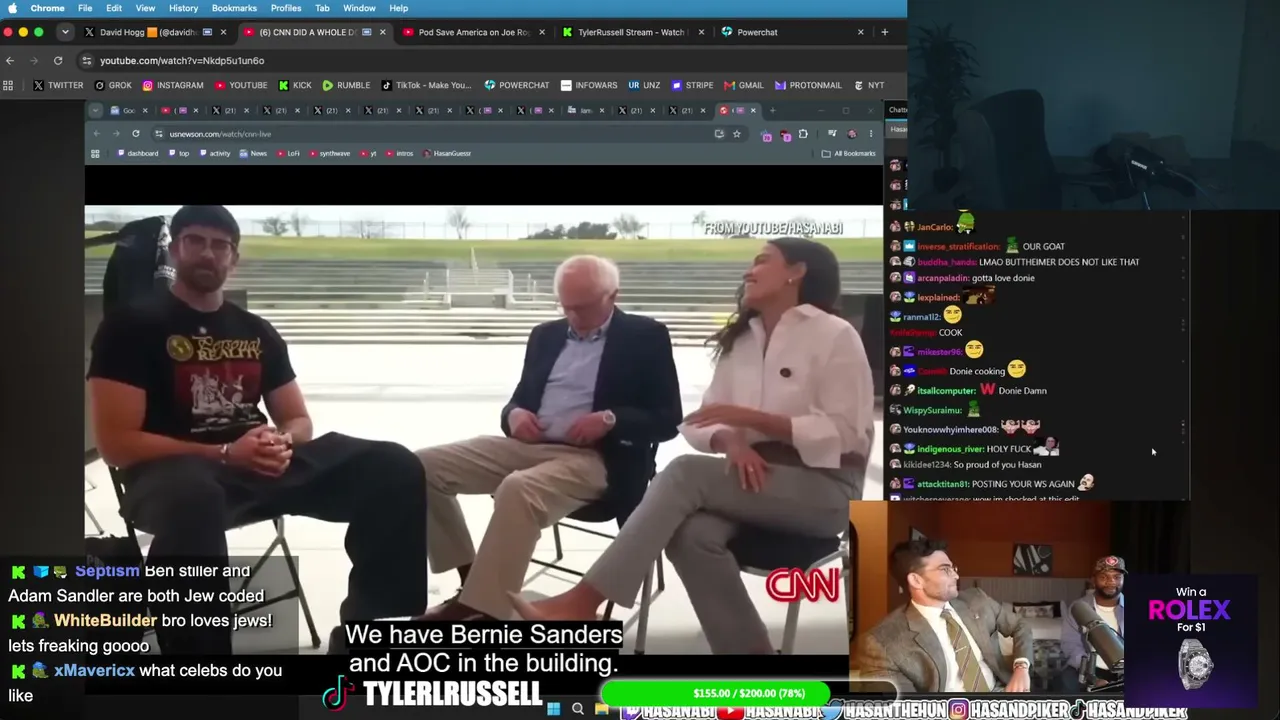Open the INFOWARS bookmark
Image resolution: width=1280 pixels, height=720 pixels.
589,85
